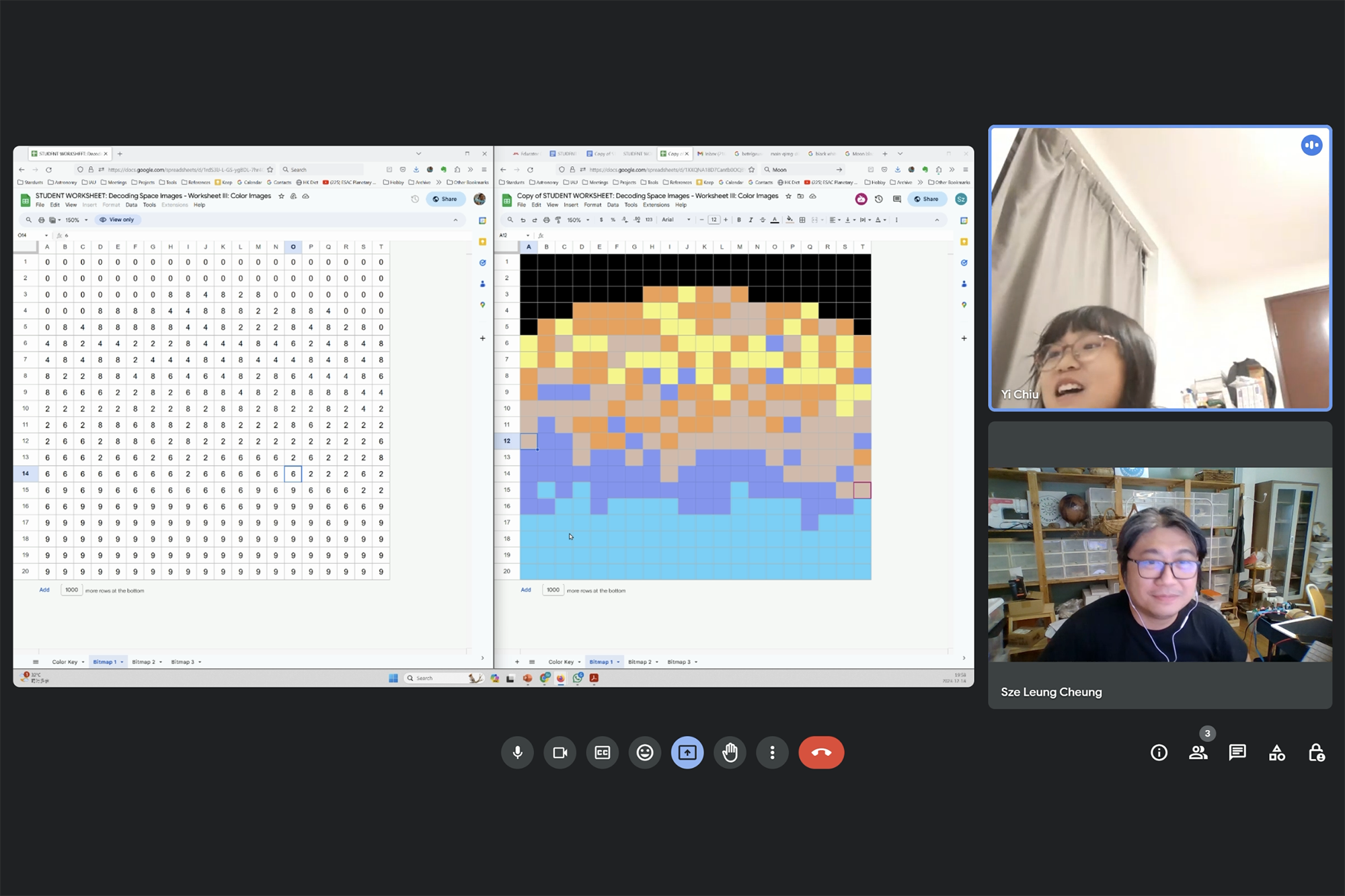1345x896 pixels.
Task: Open host controls lock icon
Action: coord(1316,753)
